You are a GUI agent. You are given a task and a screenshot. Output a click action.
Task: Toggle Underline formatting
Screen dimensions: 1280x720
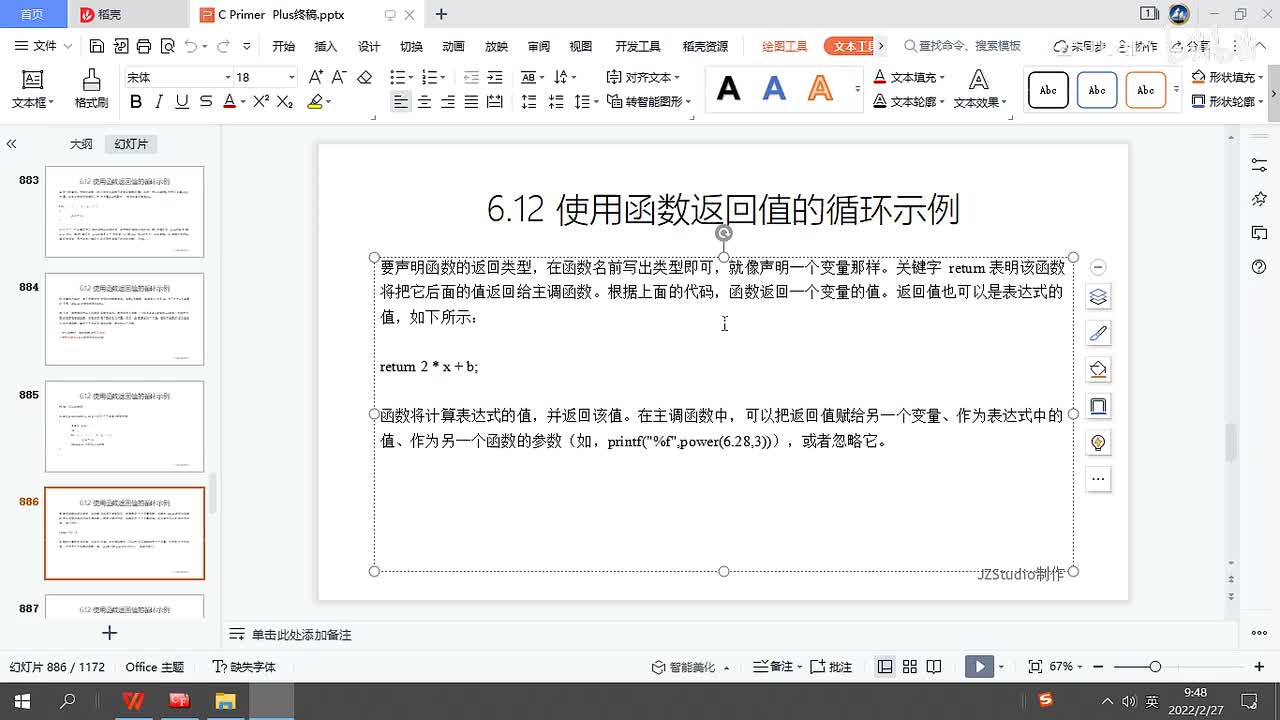tap(182, 101)
